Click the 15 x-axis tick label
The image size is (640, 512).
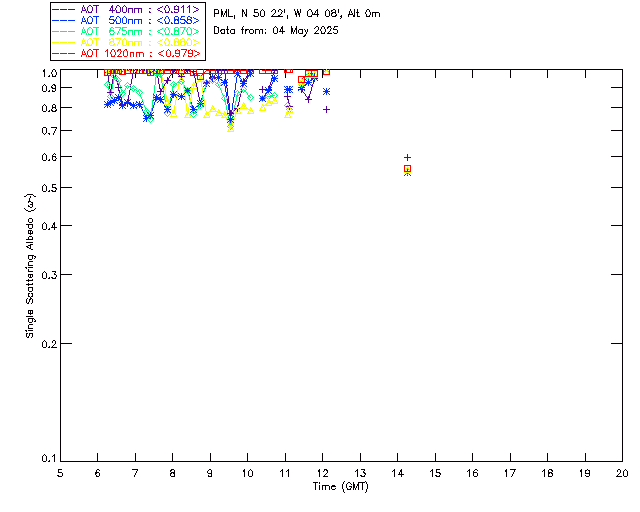click(435, 473)
